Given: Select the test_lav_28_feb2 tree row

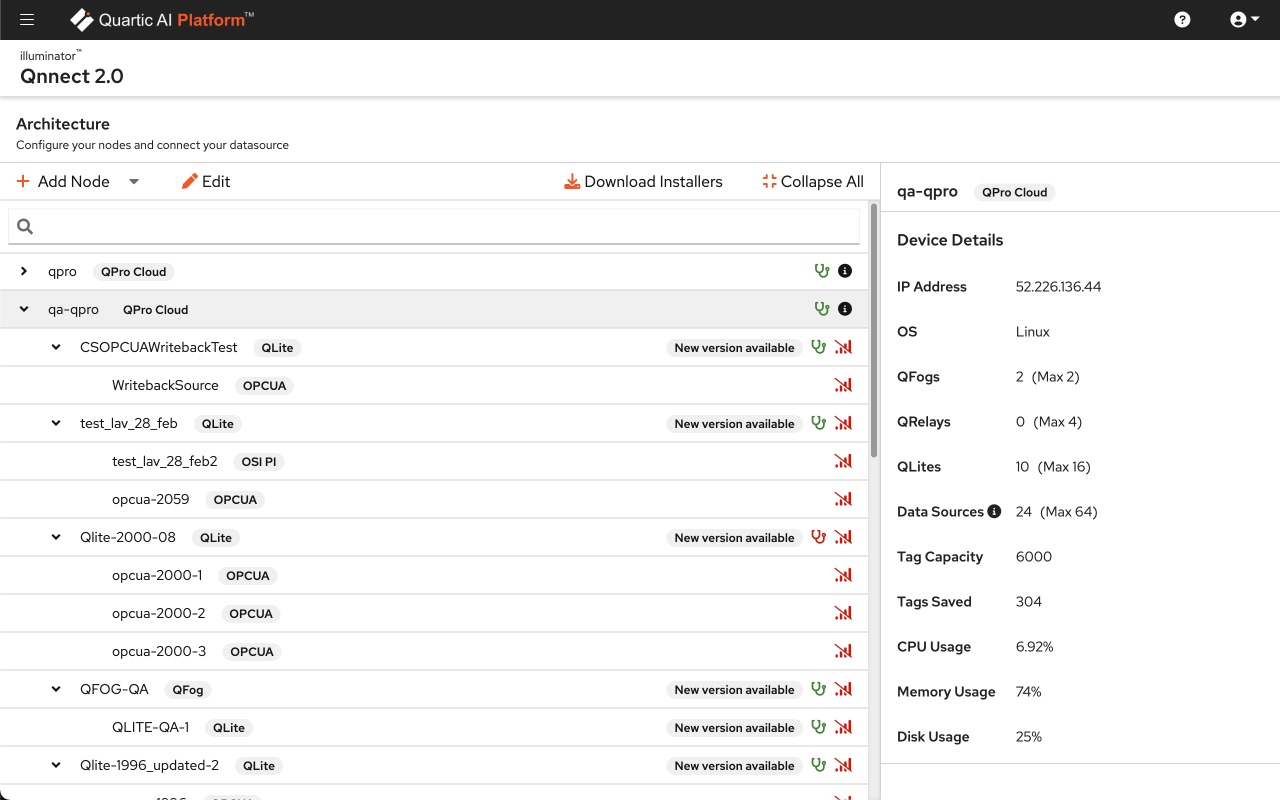Looking at the screenshot, I should 434,461.
